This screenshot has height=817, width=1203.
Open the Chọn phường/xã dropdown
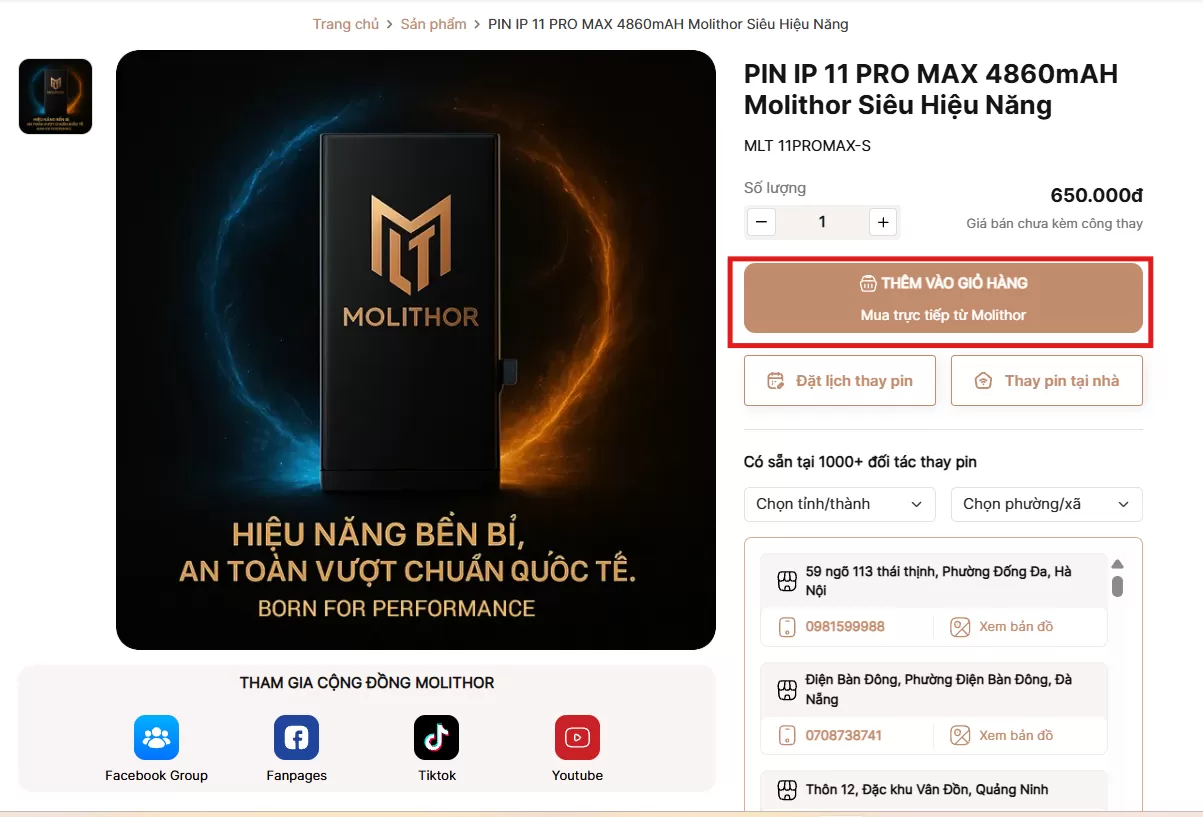[1046, 504]
